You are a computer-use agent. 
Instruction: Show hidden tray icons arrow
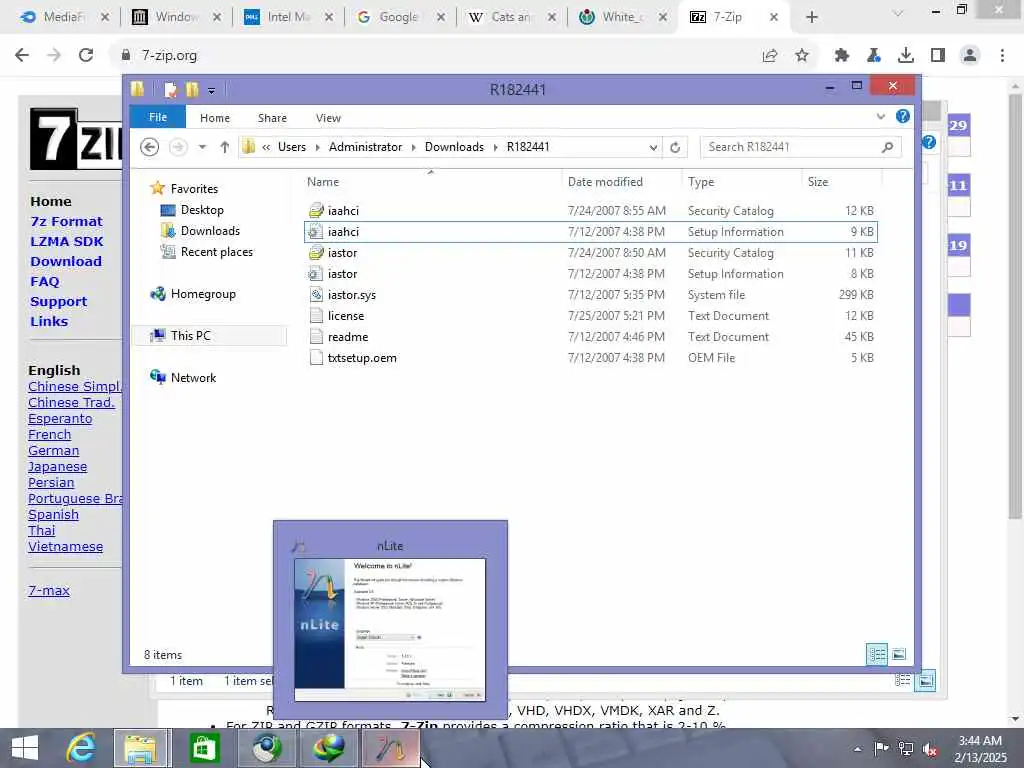[x=857, y=749]
